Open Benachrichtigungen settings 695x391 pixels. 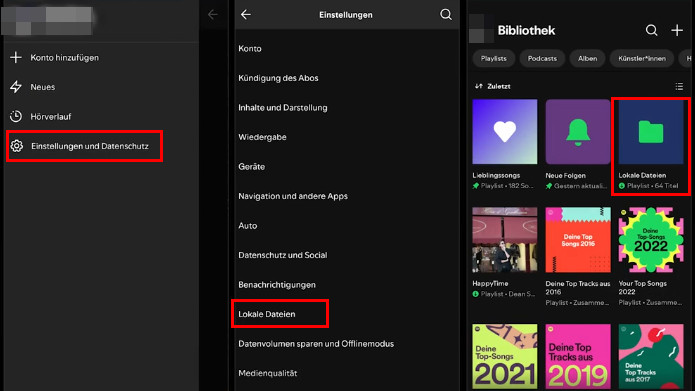point(277,285)
